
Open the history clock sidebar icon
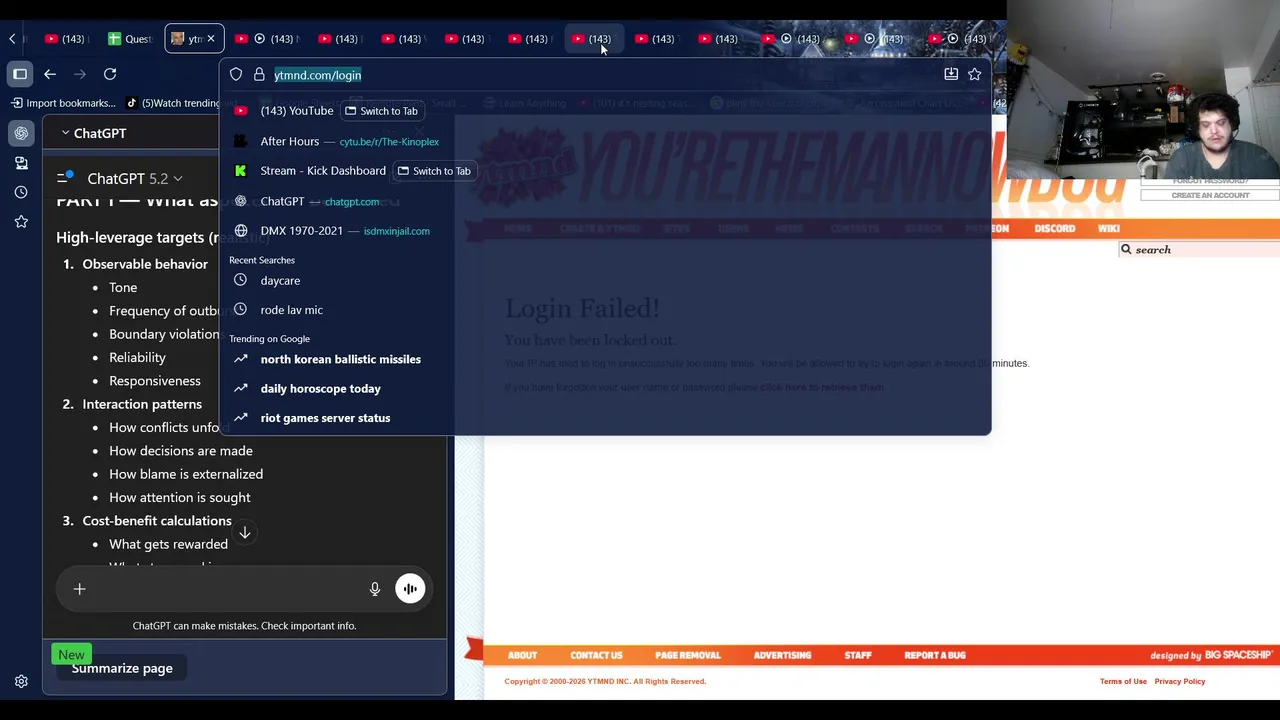[21, 192]
